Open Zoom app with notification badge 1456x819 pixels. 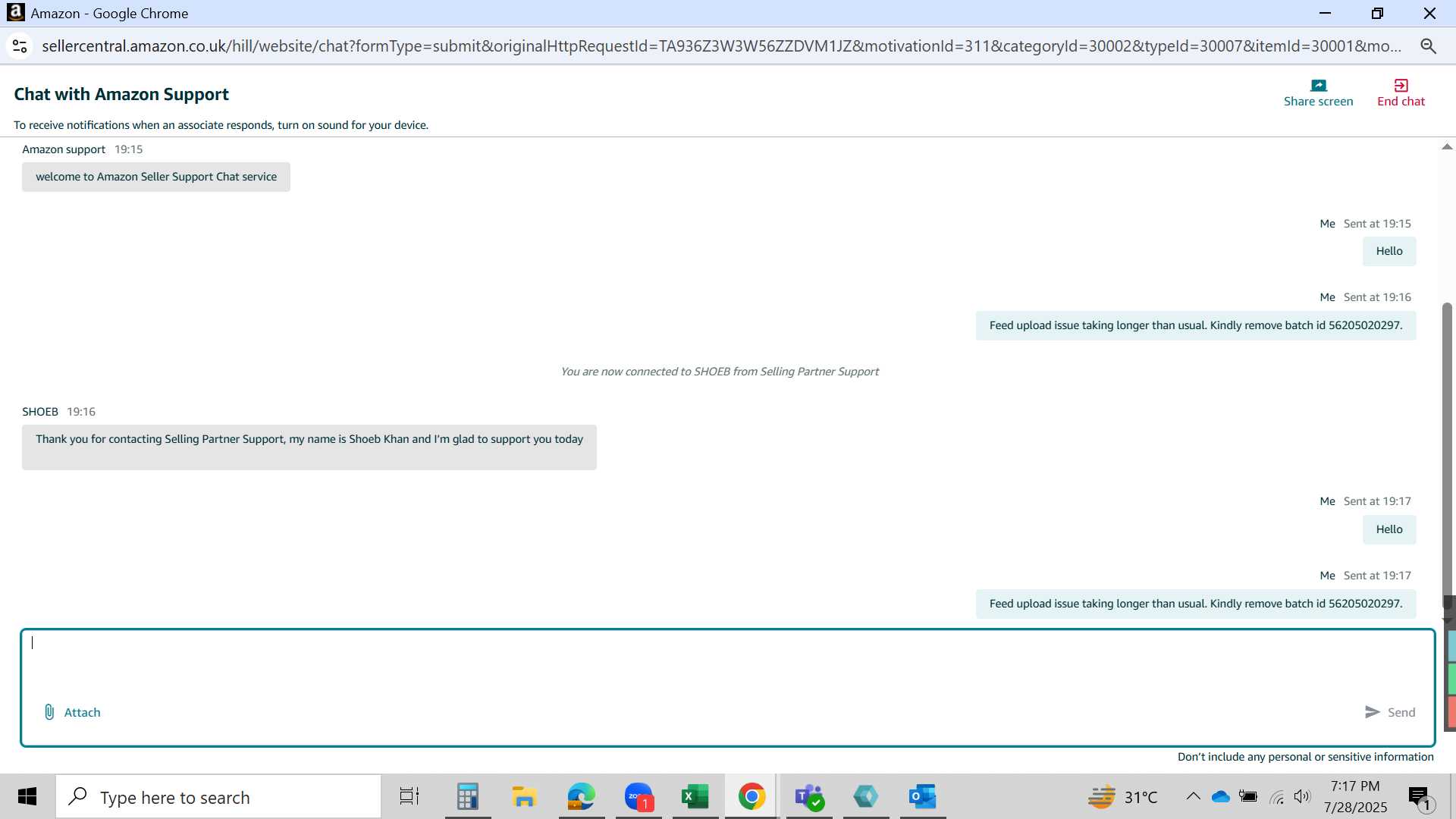pos(639,797)
